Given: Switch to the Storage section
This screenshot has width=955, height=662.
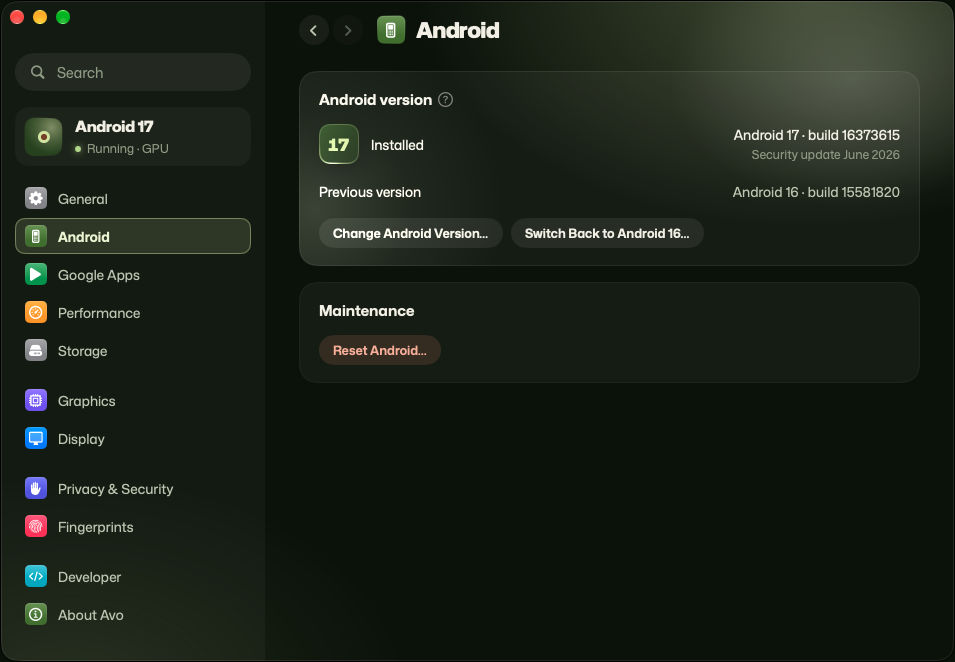Looking at the screenshot, I should (x=133, y=351).
